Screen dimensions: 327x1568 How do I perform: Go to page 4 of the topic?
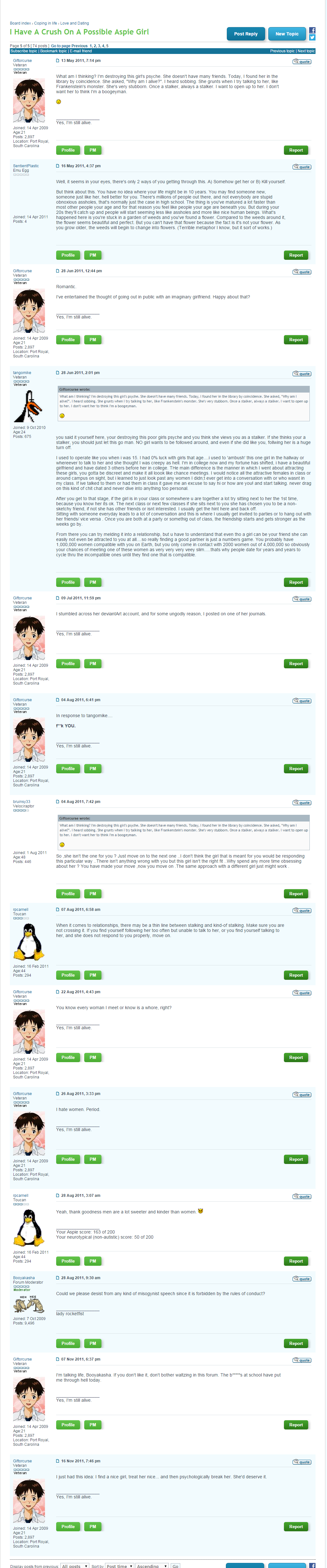pos(104,46)
